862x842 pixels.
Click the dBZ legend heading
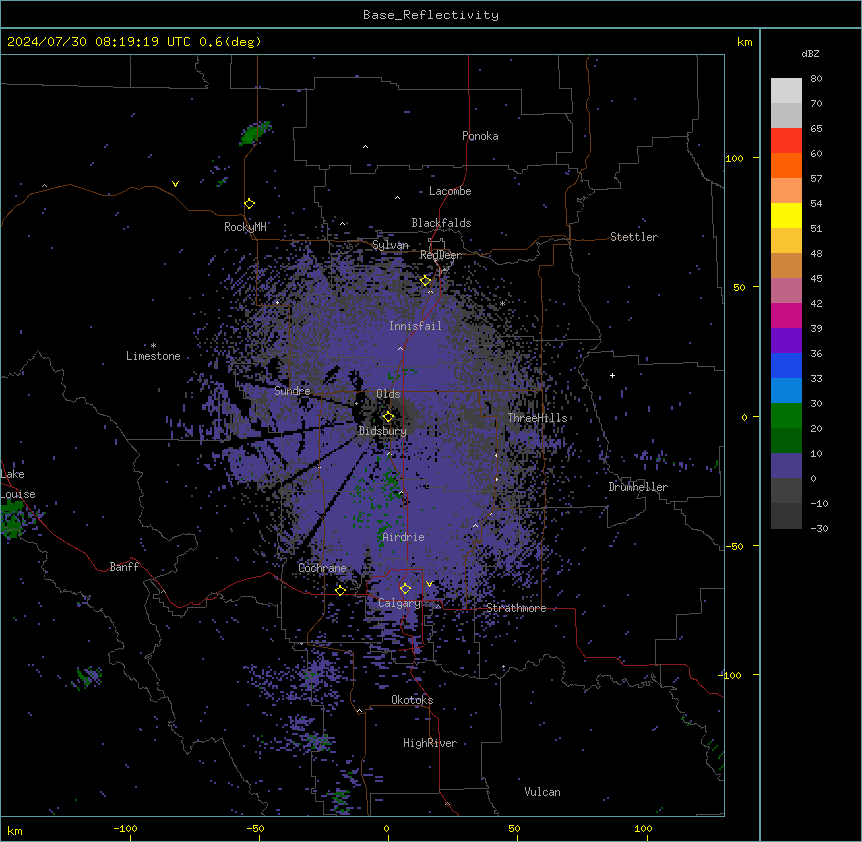click(810, 53)
